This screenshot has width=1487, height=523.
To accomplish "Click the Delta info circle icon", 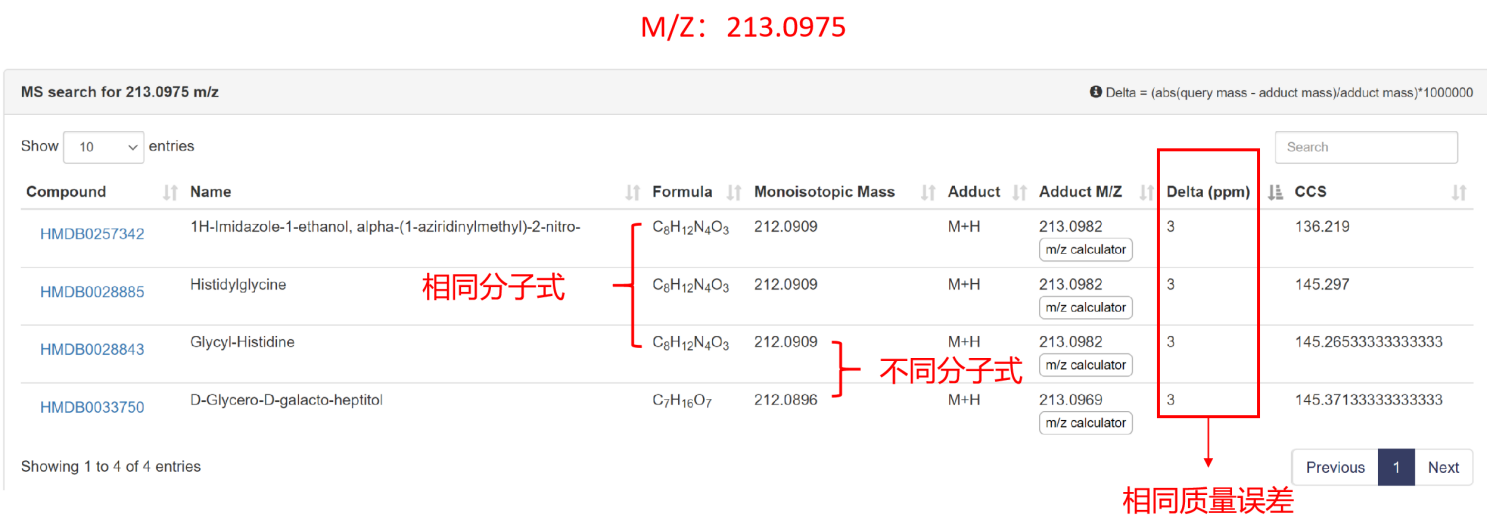I will [1096, 92].
